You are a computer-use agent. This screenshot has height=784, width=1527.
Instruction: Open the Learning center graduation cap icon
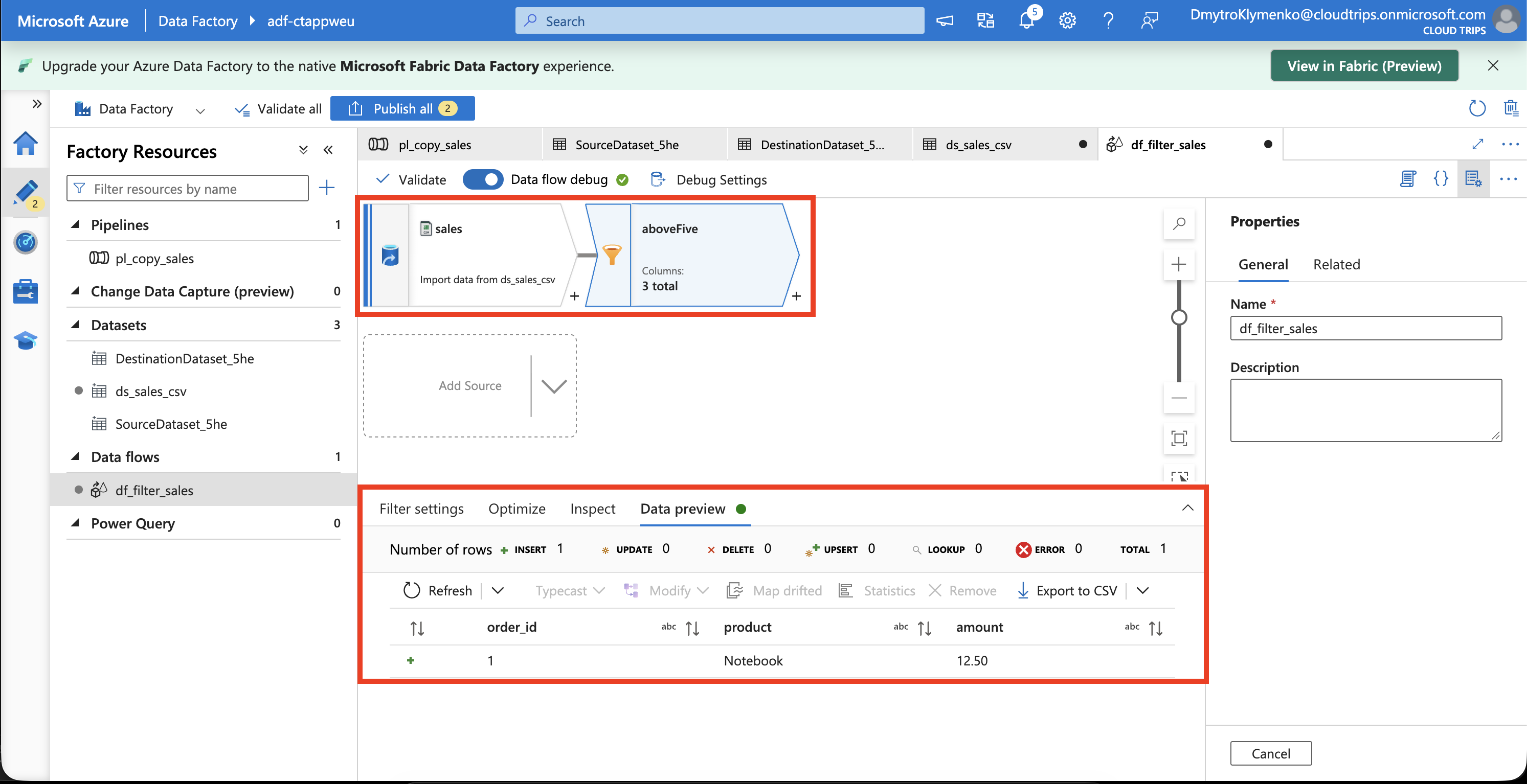coord(26,340)
